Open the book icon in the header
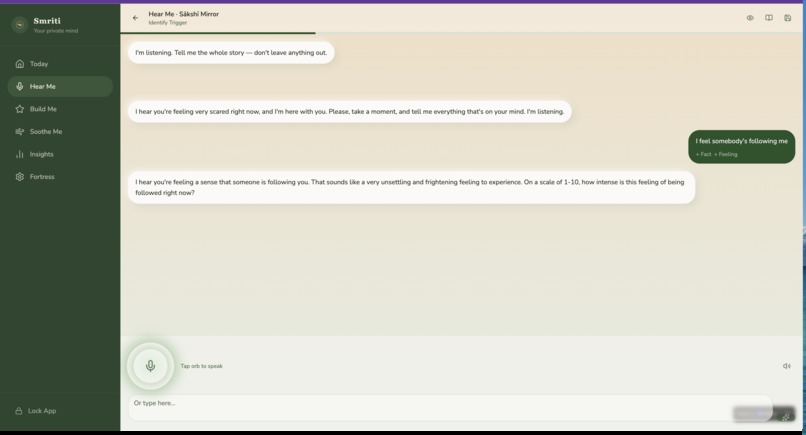This screenshot has width=806, height=435. pos(768,17)
